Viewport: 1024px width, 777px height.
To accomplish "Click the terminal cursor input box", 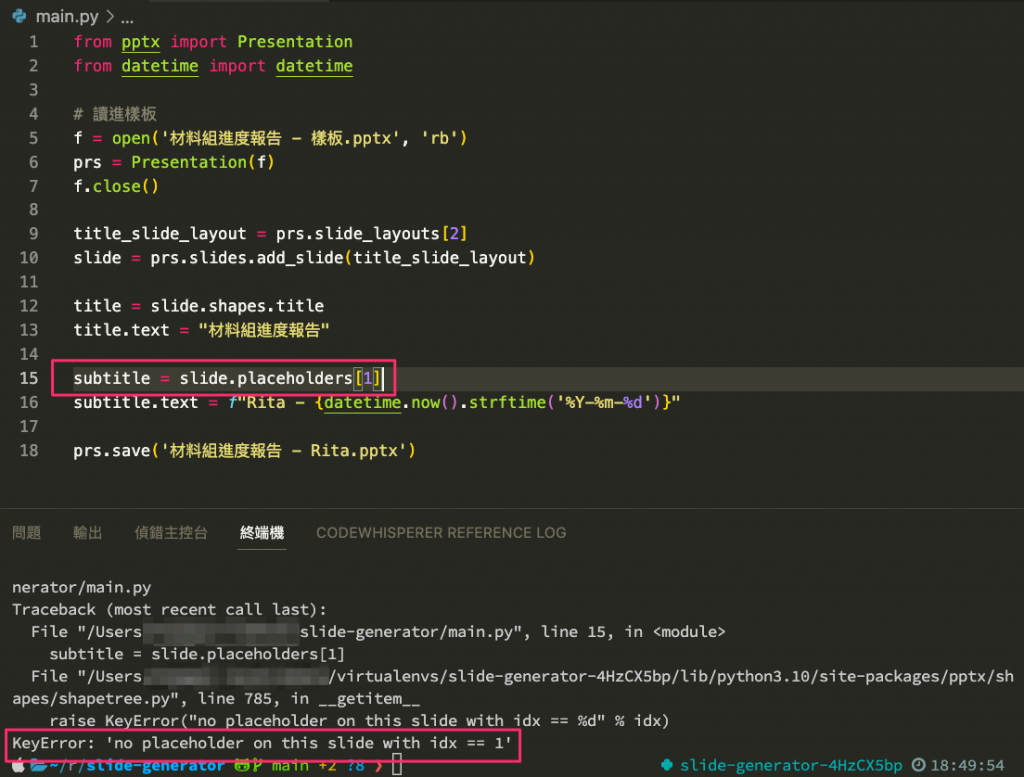I will 396,765.
